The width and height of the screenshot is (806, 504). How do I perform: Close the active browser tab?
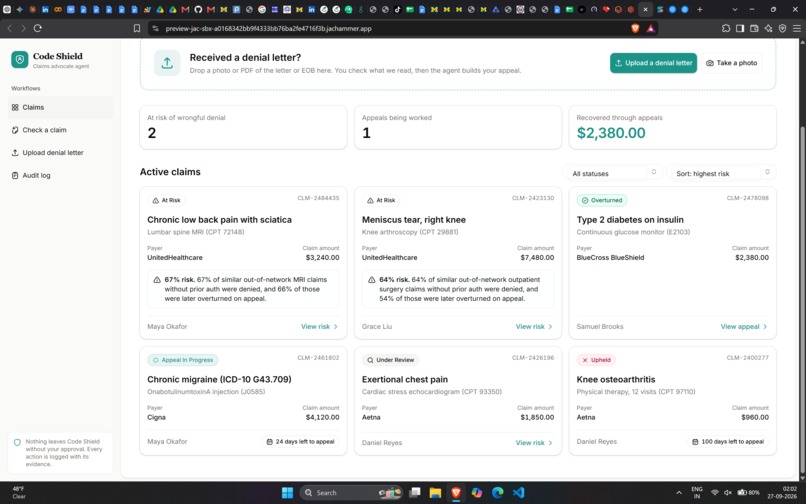pos(646,9)
